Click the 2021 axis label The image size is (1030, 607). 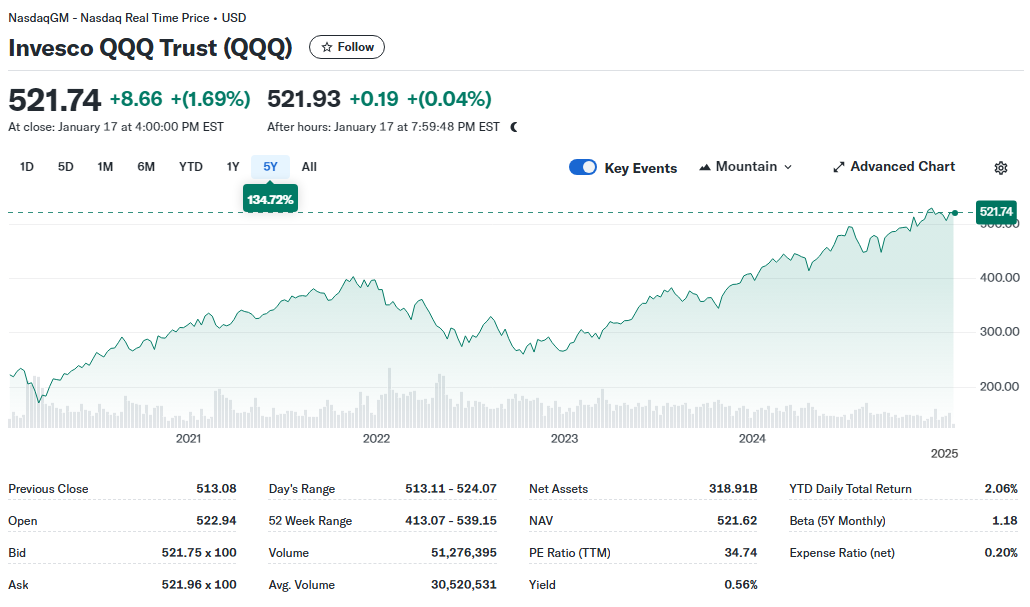click(x=189, y=439)
